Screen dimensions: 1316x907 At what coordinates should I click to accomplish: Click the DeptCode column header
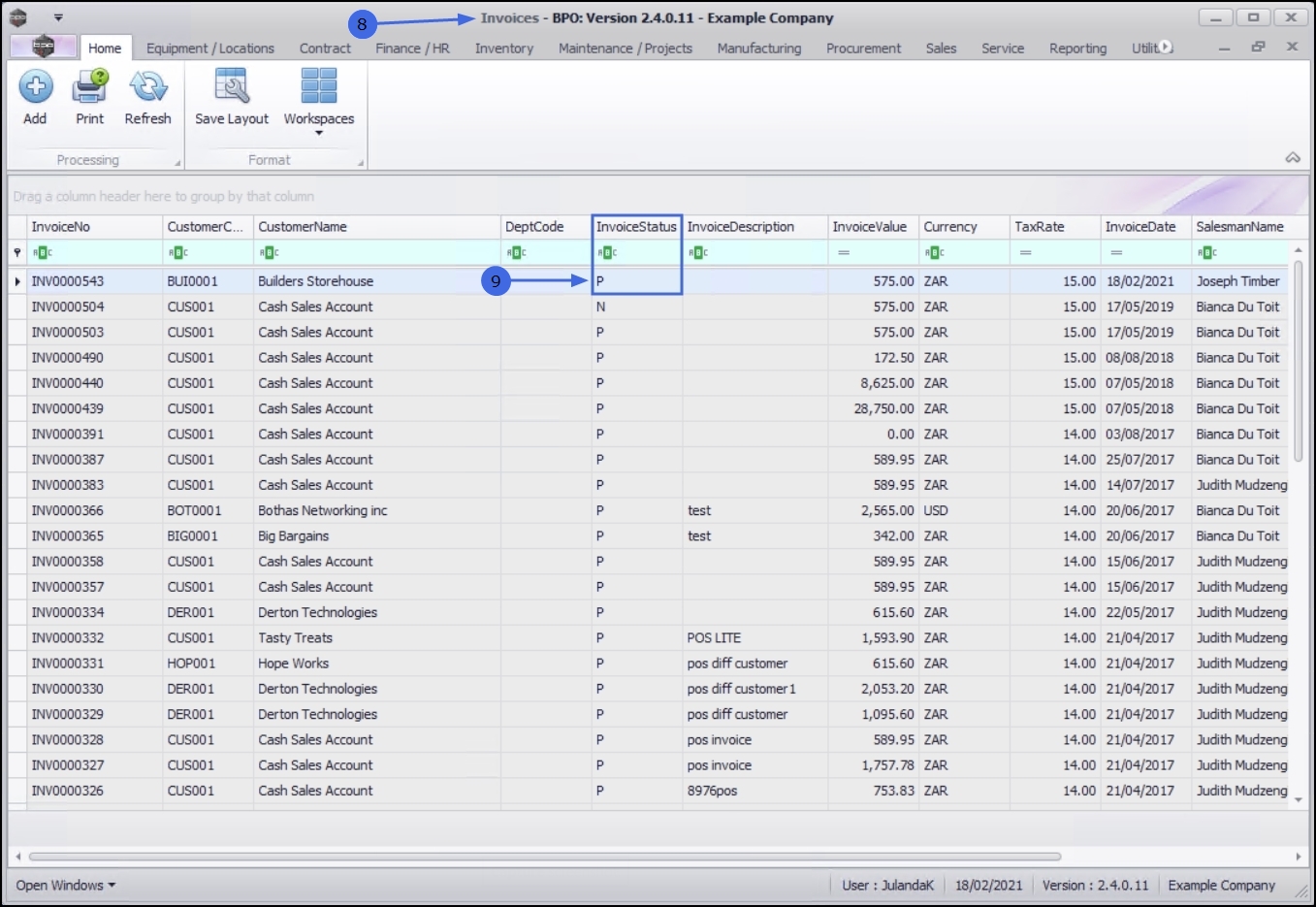[546, 227]
